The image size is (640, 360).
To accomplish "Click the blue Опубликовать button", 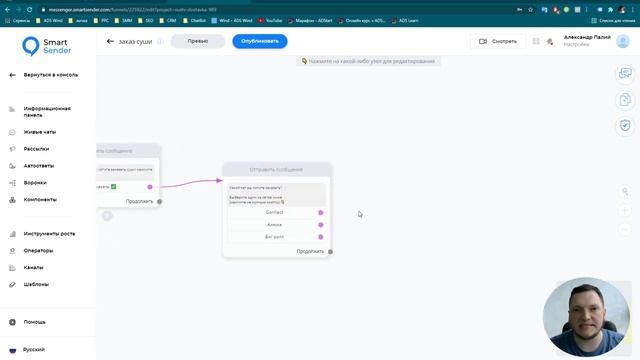I will pos(260,41).
